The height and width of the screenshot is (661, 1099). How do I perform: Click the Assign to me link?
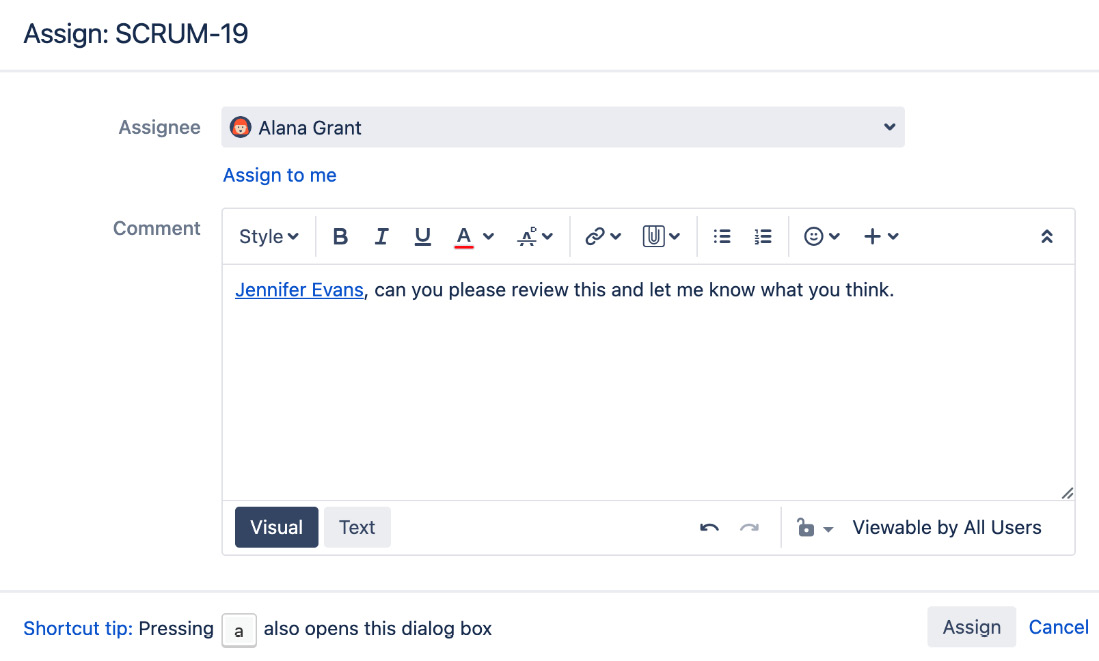tap(279, 175)
